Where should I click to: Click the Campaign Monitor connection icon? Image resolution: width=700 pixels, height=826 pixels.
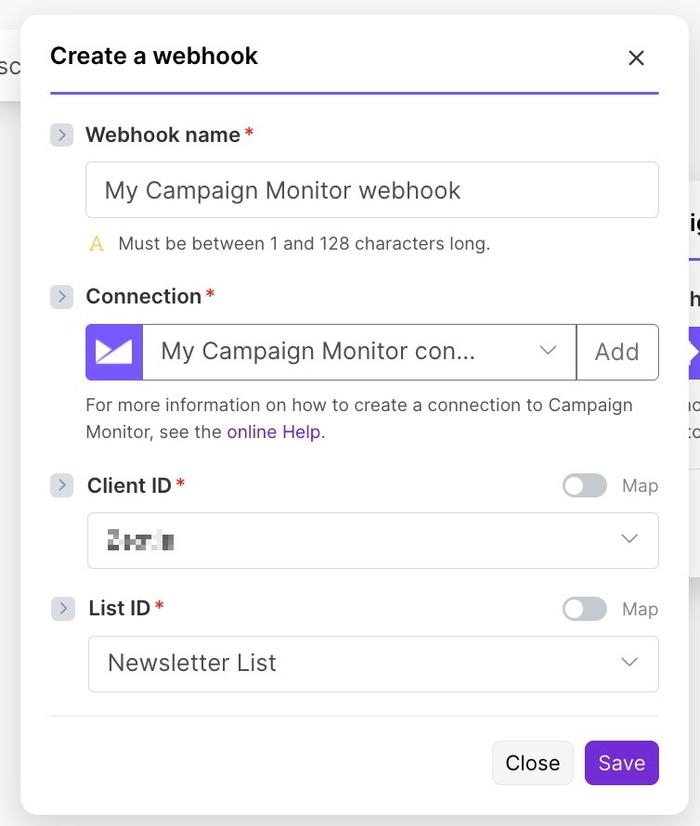113,352
